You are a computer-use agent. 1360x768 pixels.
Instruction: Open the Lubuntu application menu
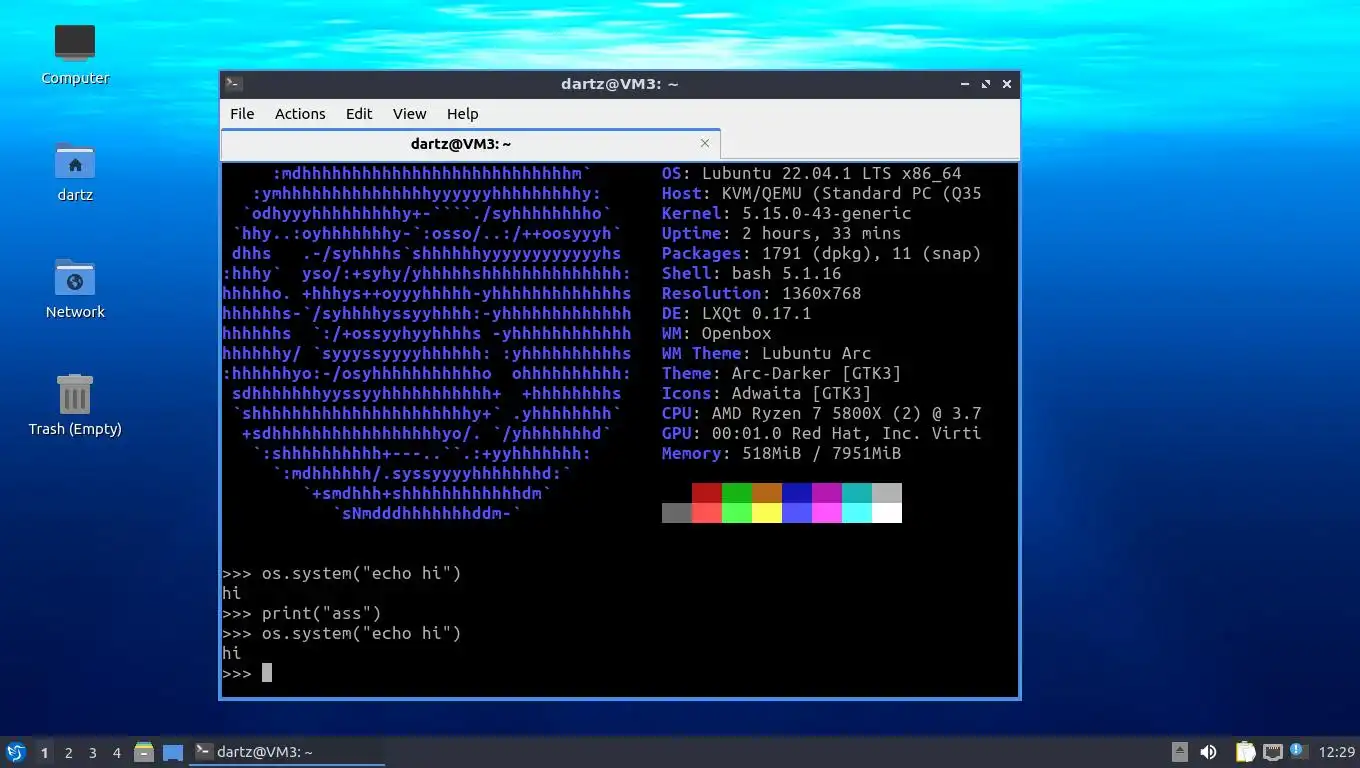(x=15, y=752)
